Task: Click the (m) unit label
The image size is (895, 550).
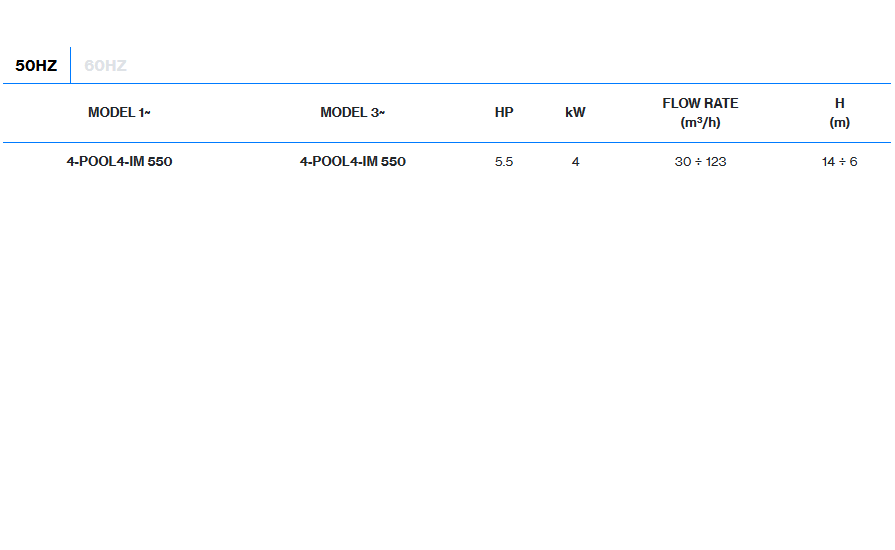Action: (839, 122)
